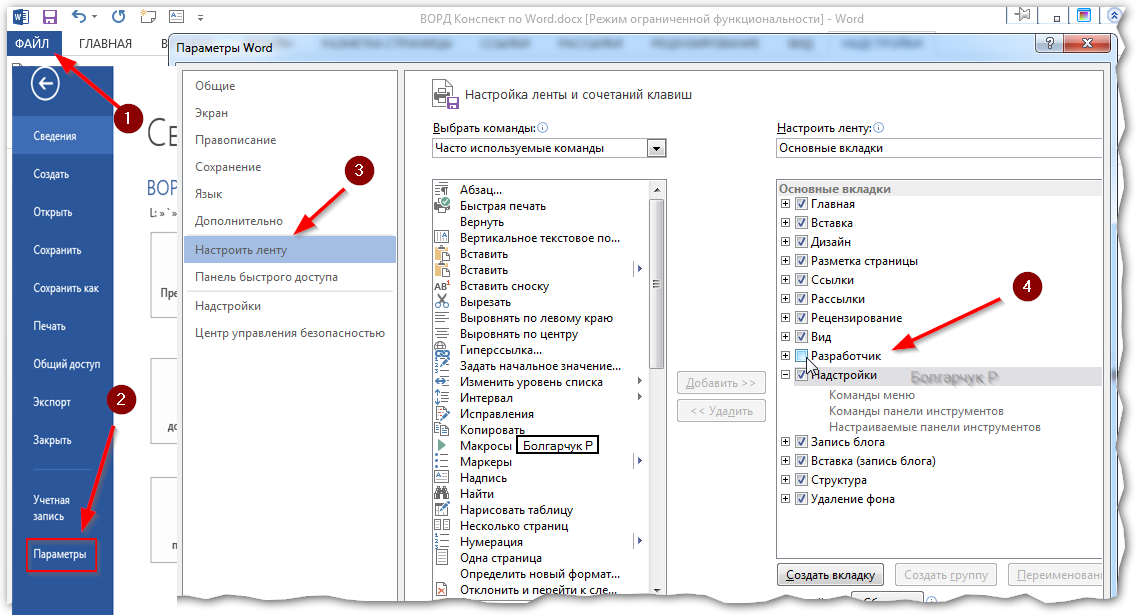Expand the Запись блога node
1137x615 pixels.
point(785,441)
